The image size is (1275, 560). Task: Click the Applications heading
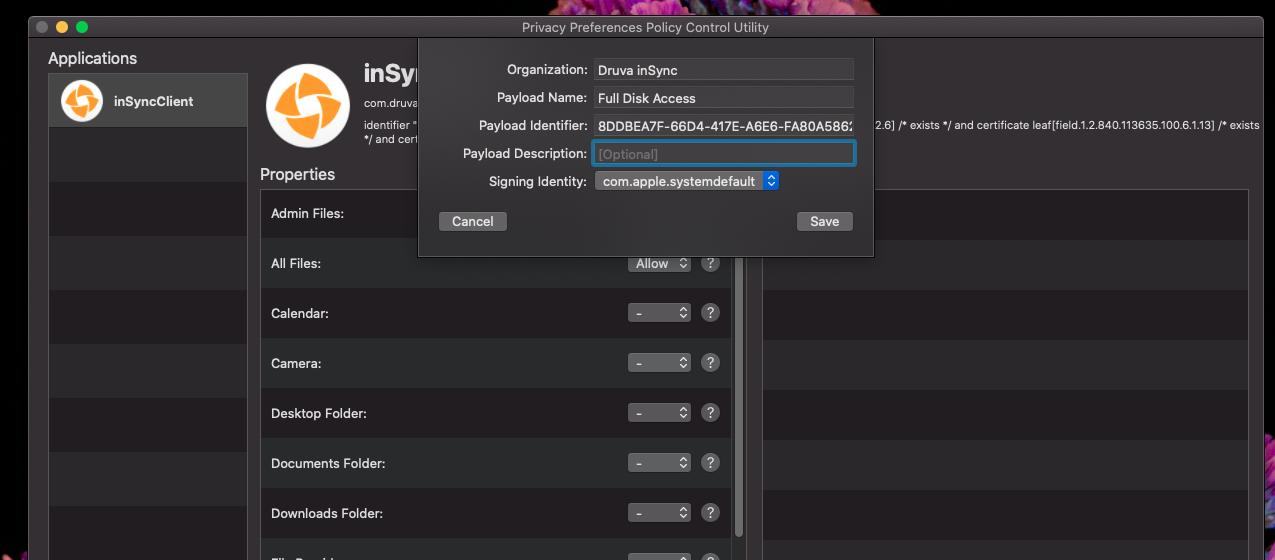[93, 58]
